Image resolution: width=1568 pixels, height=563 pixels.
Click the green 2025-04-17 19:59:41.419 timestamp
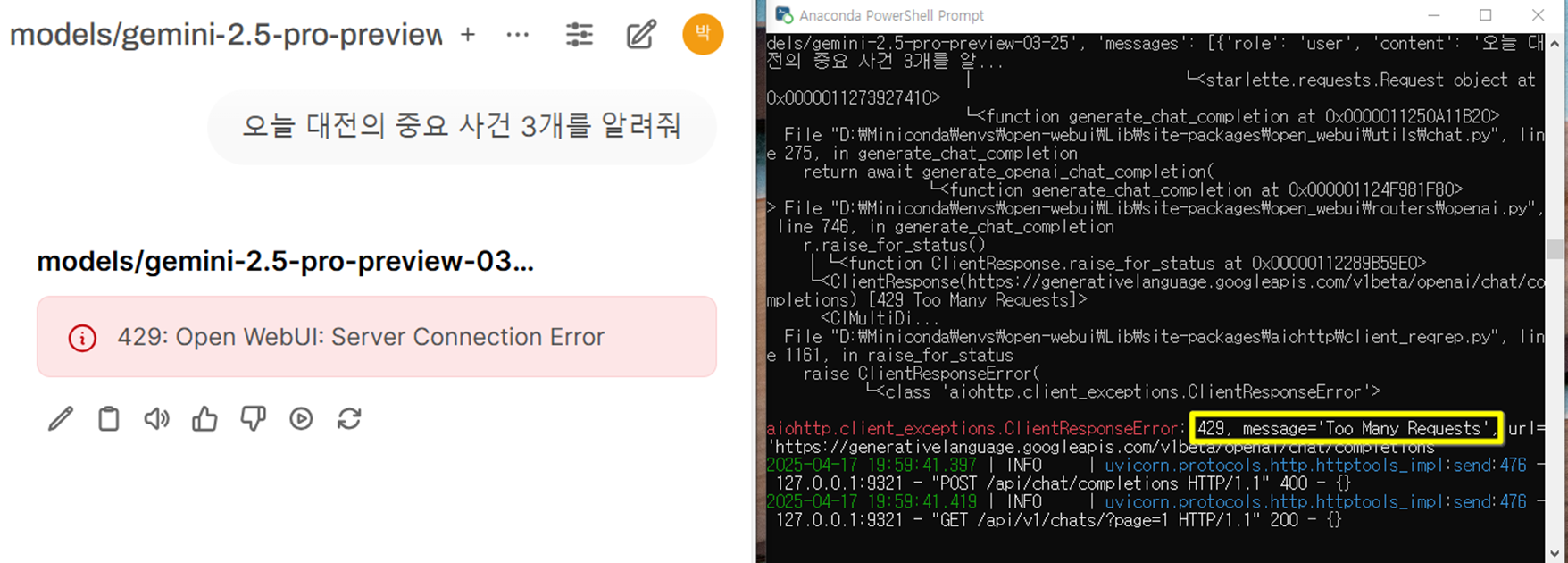pos(872,502)
